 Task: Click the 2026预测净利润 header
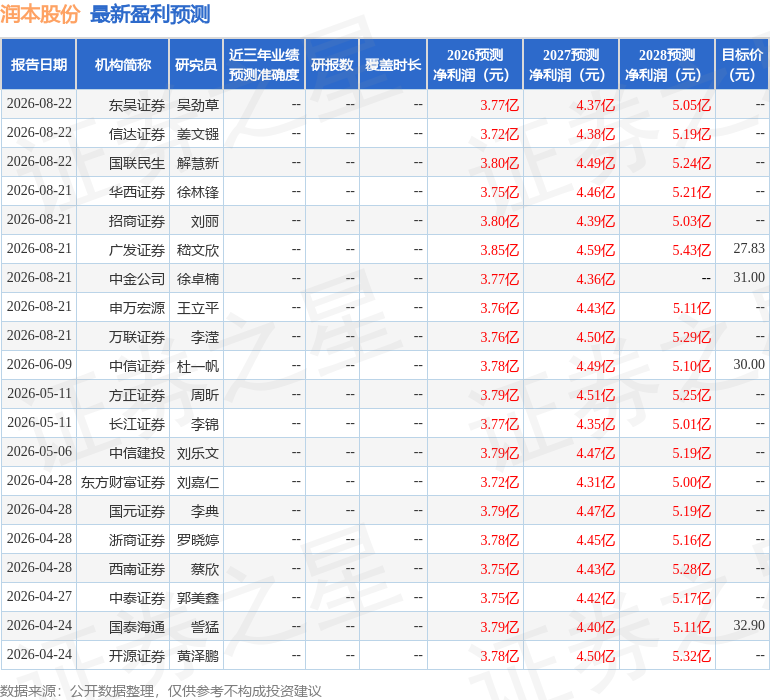(x=475, y=64)
